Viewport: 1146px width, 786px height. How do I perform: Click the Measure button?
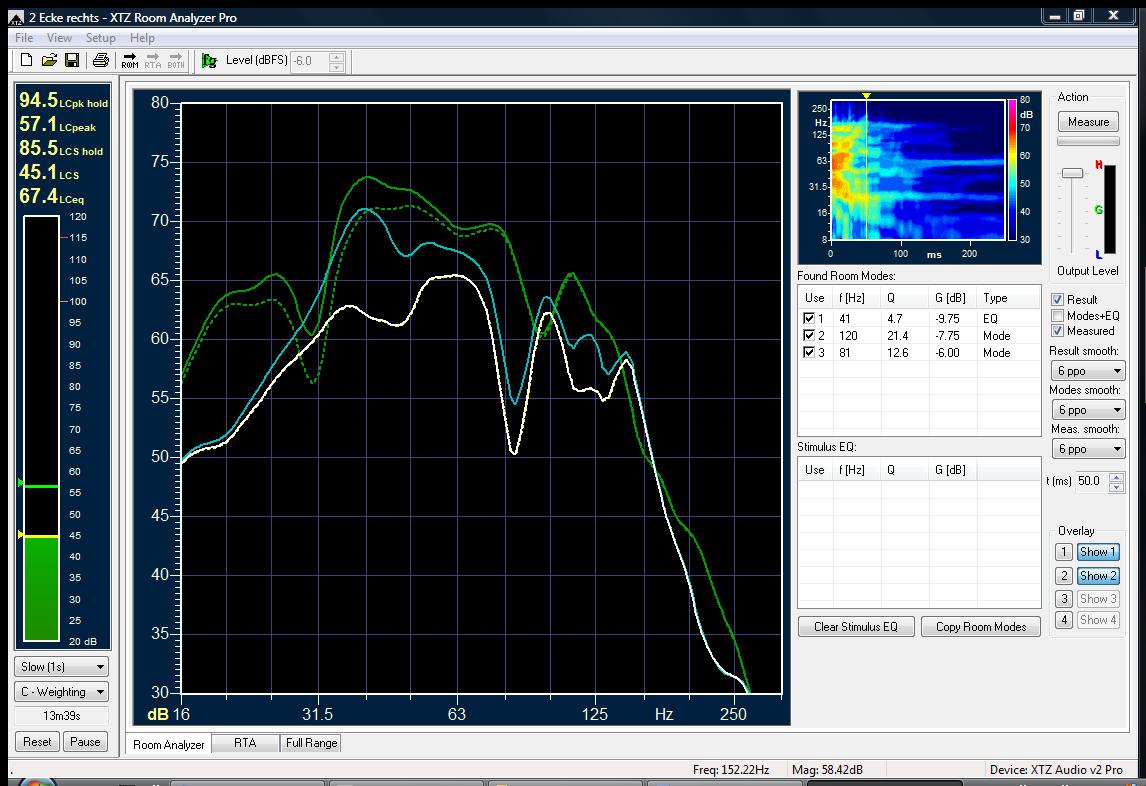1088,122
